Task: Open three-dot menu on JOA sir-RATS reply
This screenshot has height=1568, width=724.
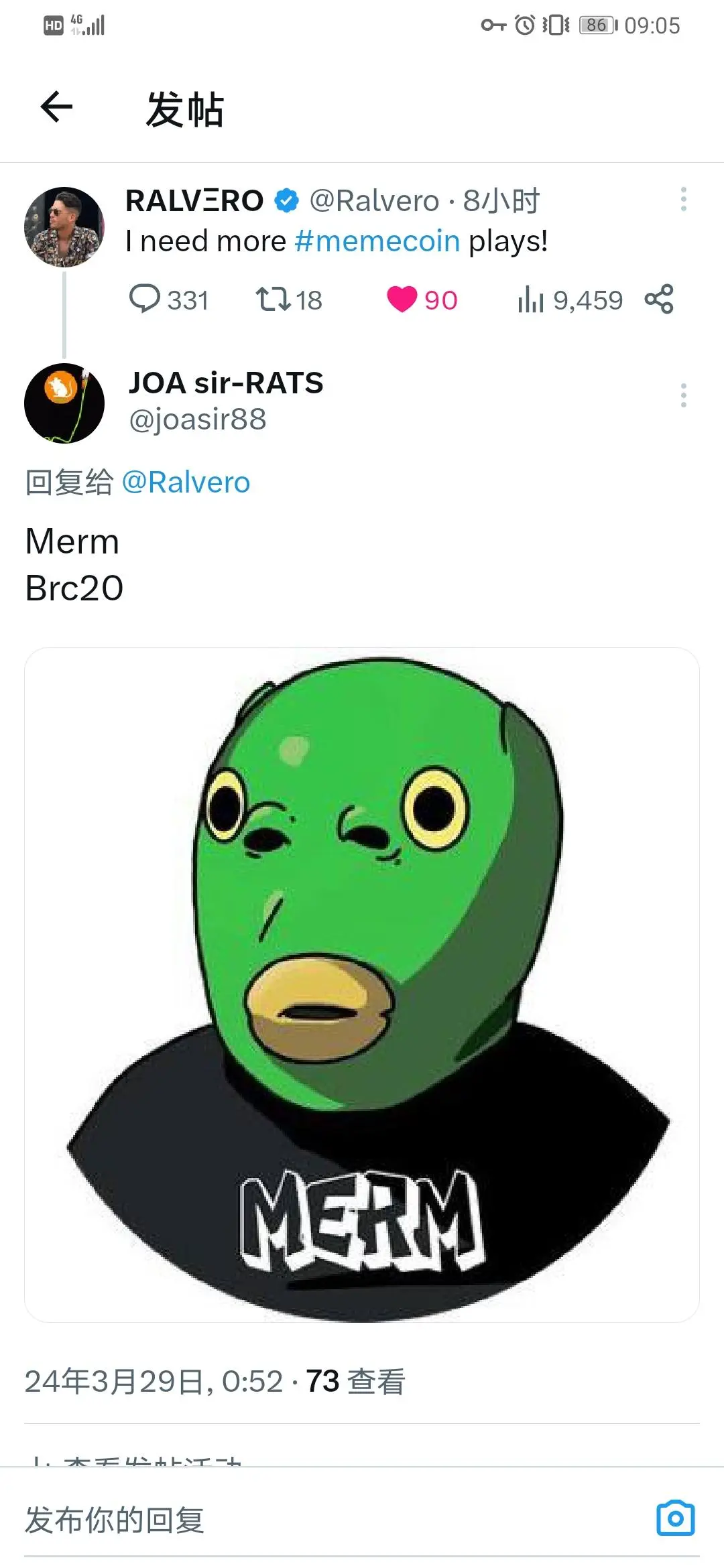Action: 683,395
